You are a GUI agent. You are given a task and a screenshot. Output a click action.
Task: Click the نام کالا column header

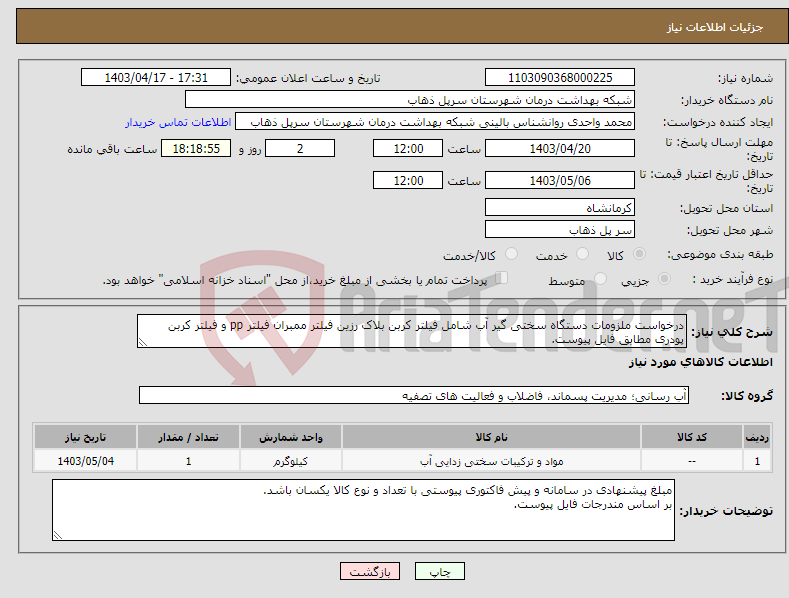tap(491, 437)
